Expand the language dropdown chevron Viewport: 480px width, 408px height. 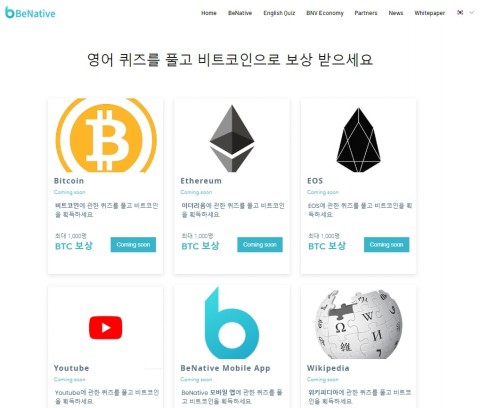point(471,13)
